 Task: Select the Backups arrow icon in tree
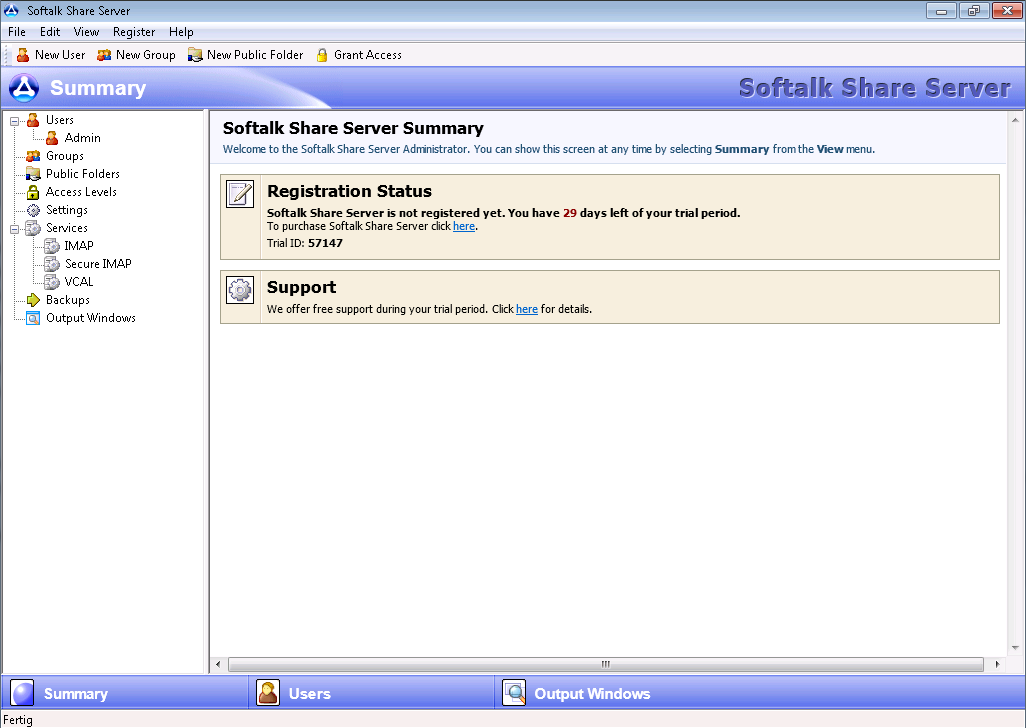[x=33, y=300]
